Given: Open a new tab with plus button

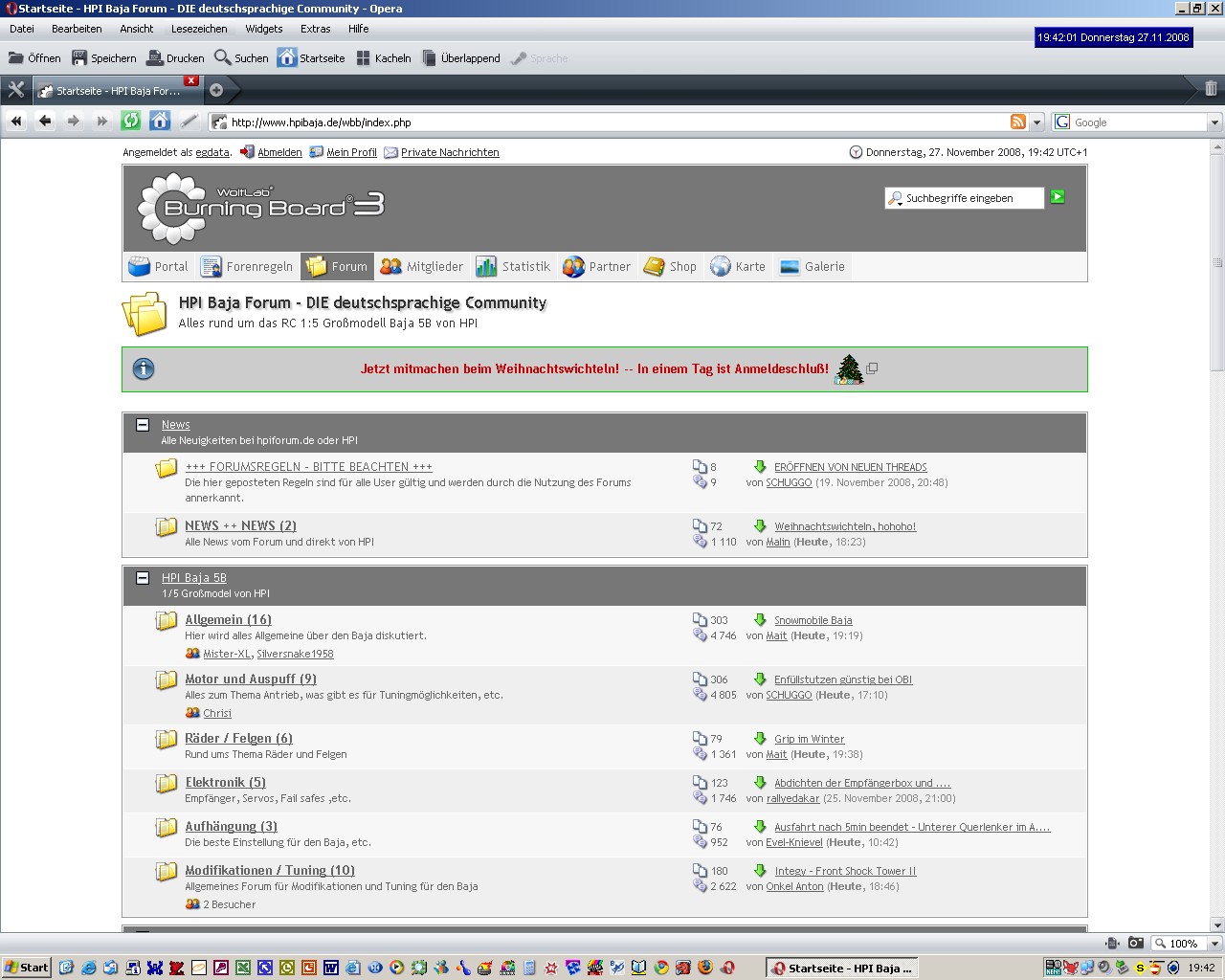Looking at the screenshot, I should coord(216,90).
